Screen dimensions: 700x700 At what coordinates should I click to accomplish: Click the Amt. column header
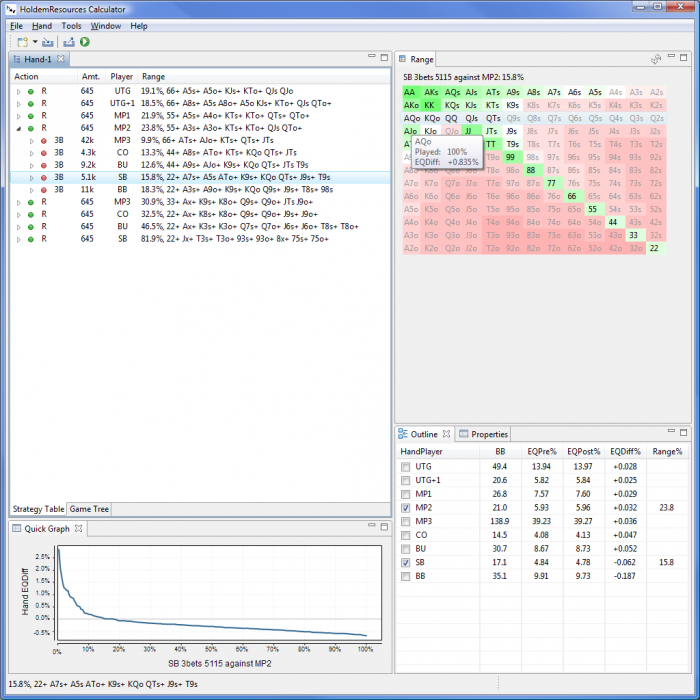[x=91, y=76]
